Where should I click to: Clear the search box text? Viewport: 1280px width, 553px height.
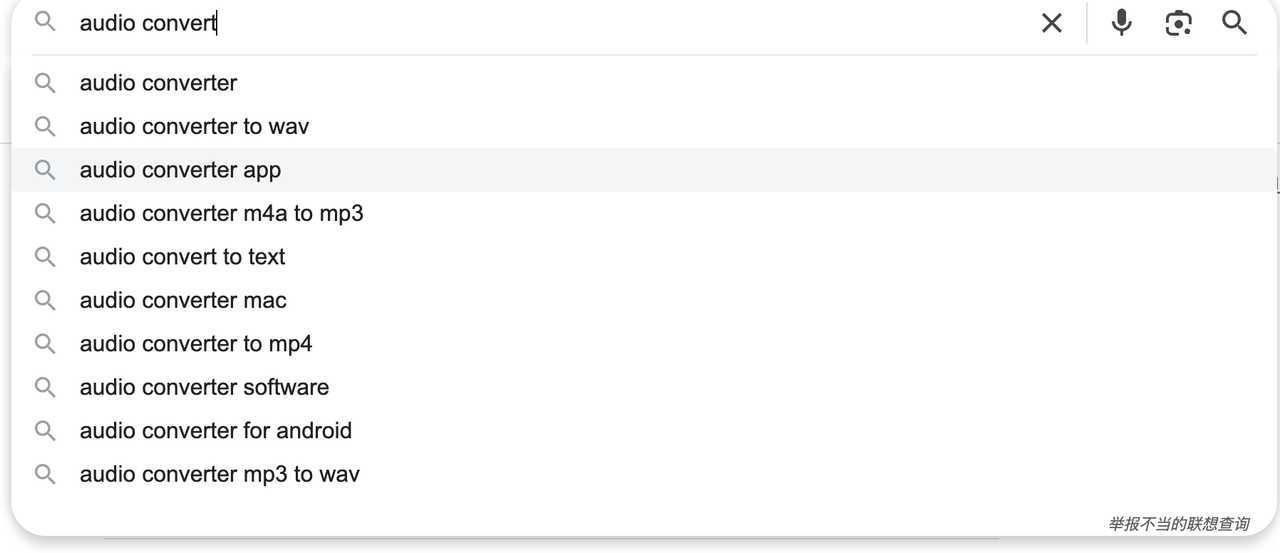pos(1051,23)
